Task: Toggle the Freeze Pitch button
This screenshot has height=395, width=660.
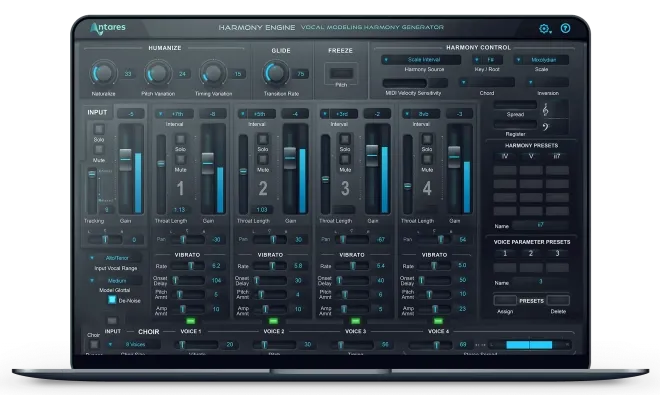Action: point(341,73)
